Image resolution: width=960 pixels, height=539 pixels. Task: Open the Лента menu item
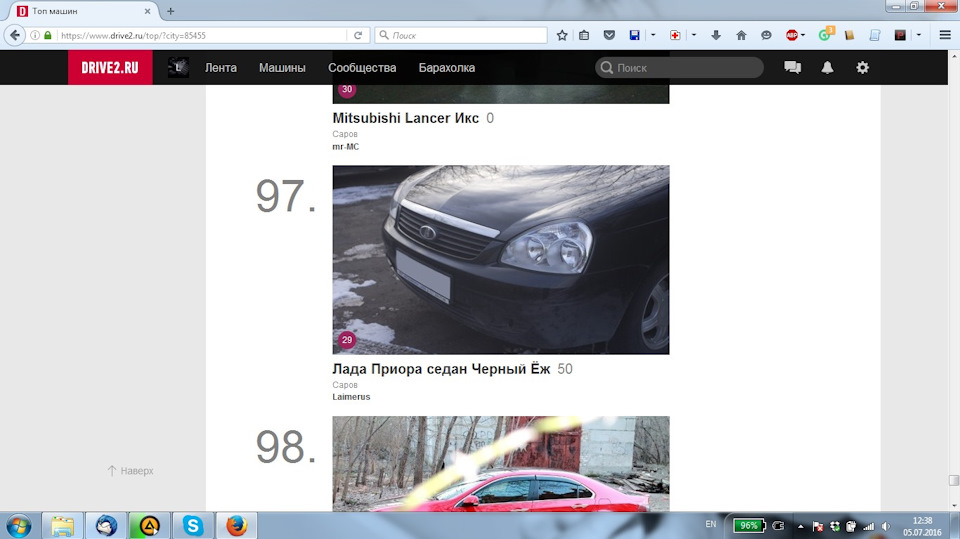tap(220, 68)
